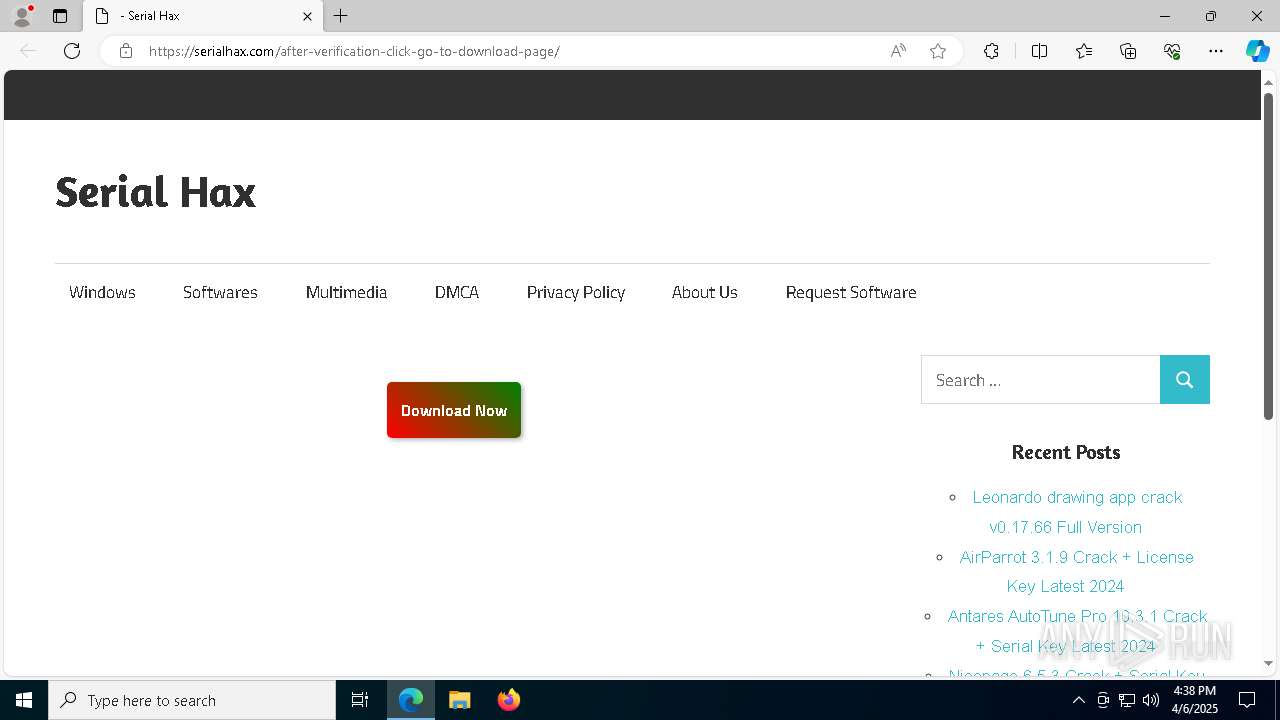Activate Read aloud icon
The image size is (1280, 720).
coord(898,51)
